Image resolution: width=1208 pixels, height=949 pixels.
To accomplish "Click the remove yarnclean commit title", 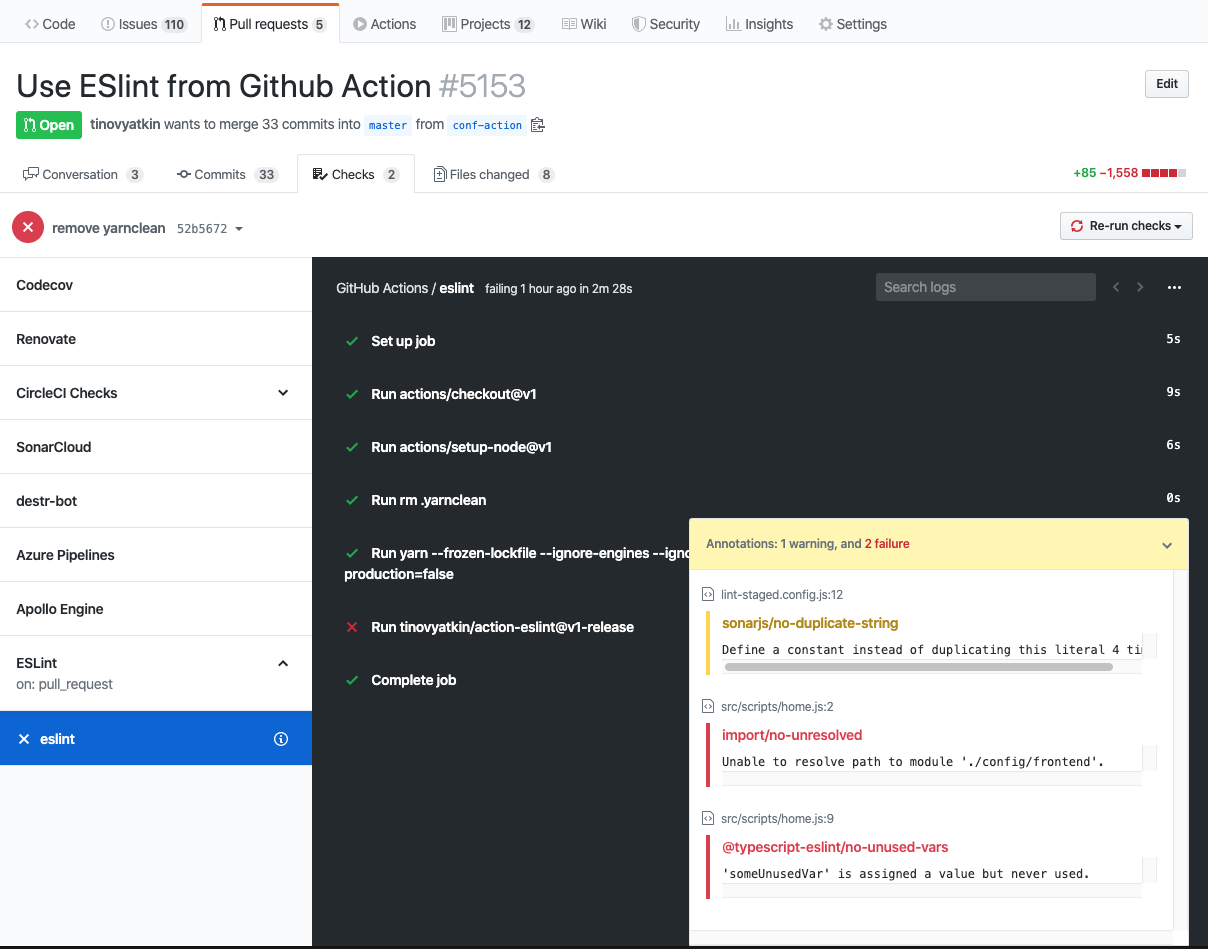I will click(x=109, y=228).
